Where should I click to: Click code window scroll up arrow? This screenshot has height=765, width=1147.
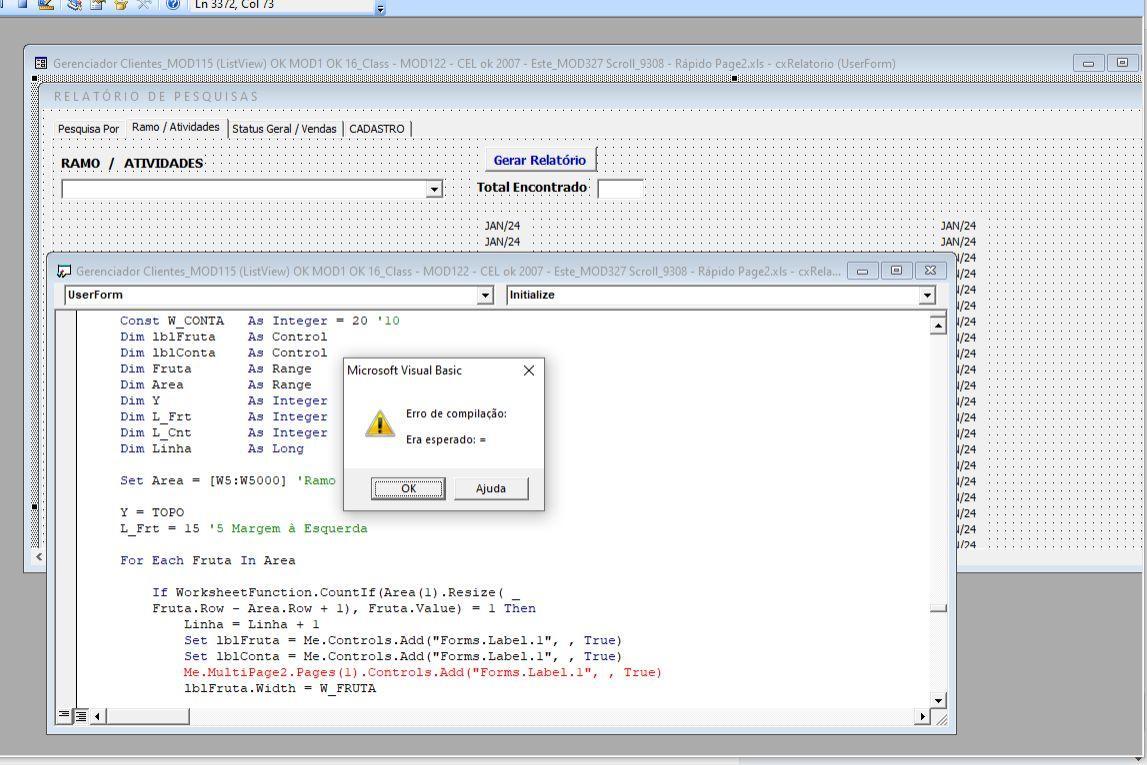(938, 325)
